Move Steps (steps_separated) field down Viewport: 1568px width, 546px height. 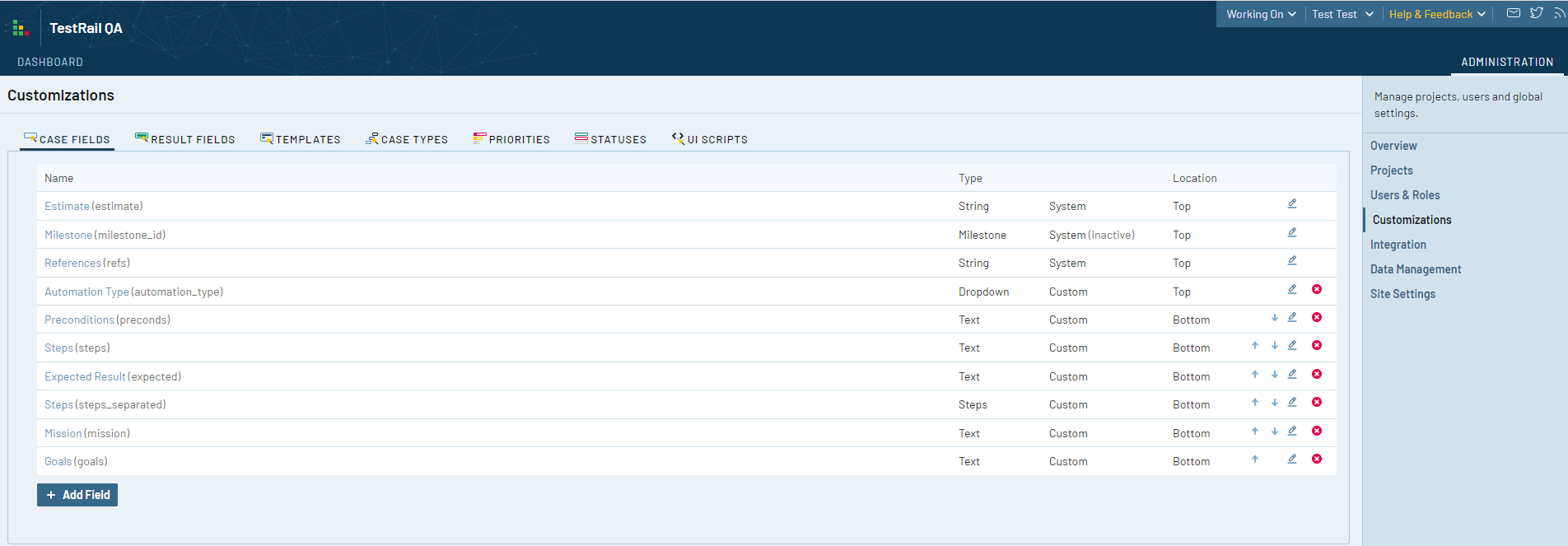pyautogui.click(x=1275, y=402)
